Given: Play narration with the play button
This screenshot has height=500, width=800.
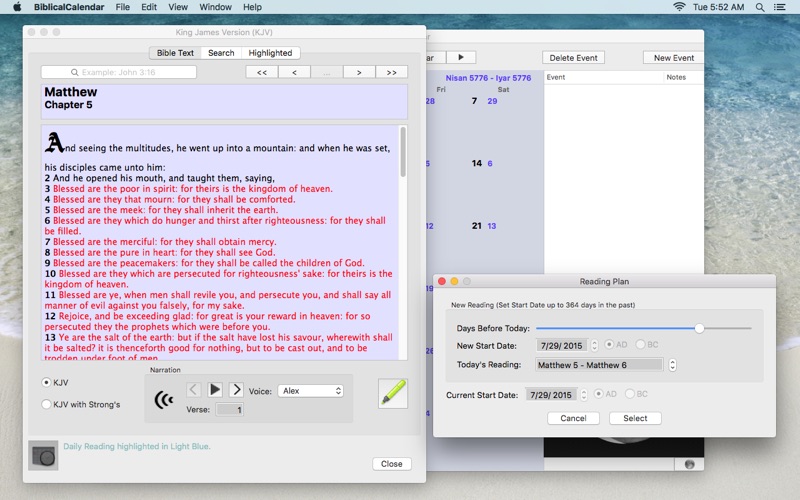Looking at the screenshot, I should click(x=215, y=390).
